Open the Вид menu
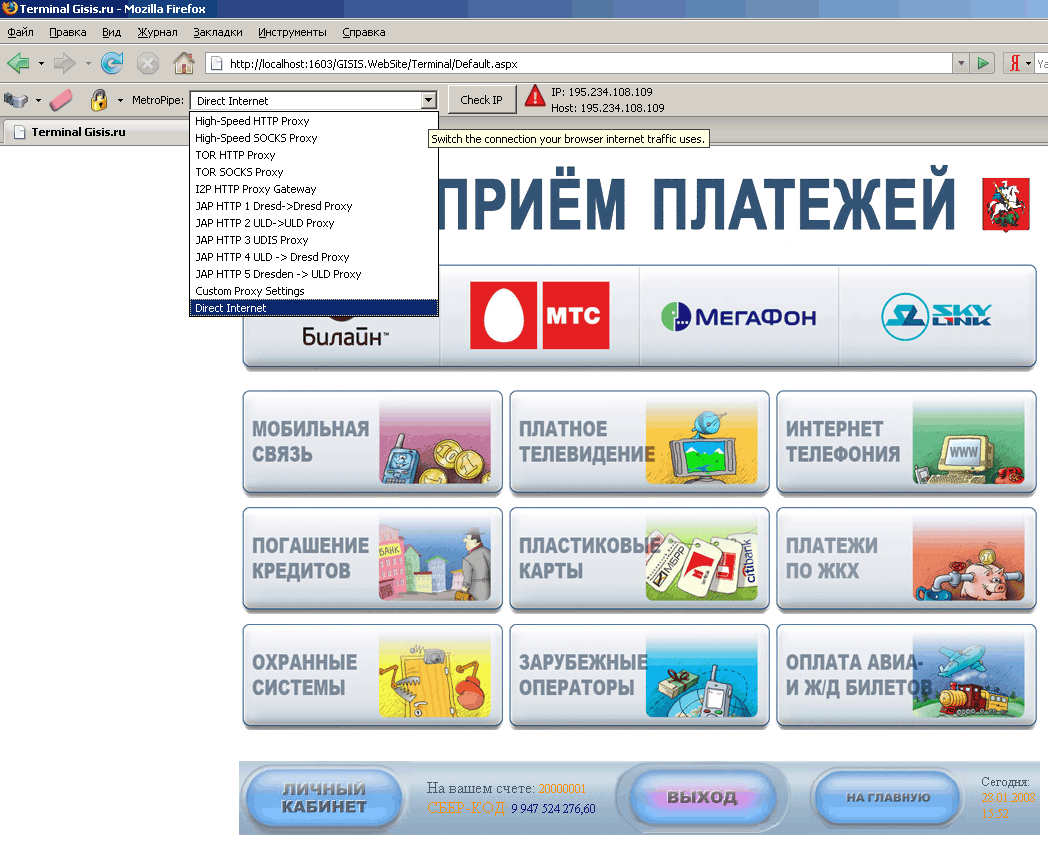Screen dimensions: 1048x849 [x=112, y=32]
